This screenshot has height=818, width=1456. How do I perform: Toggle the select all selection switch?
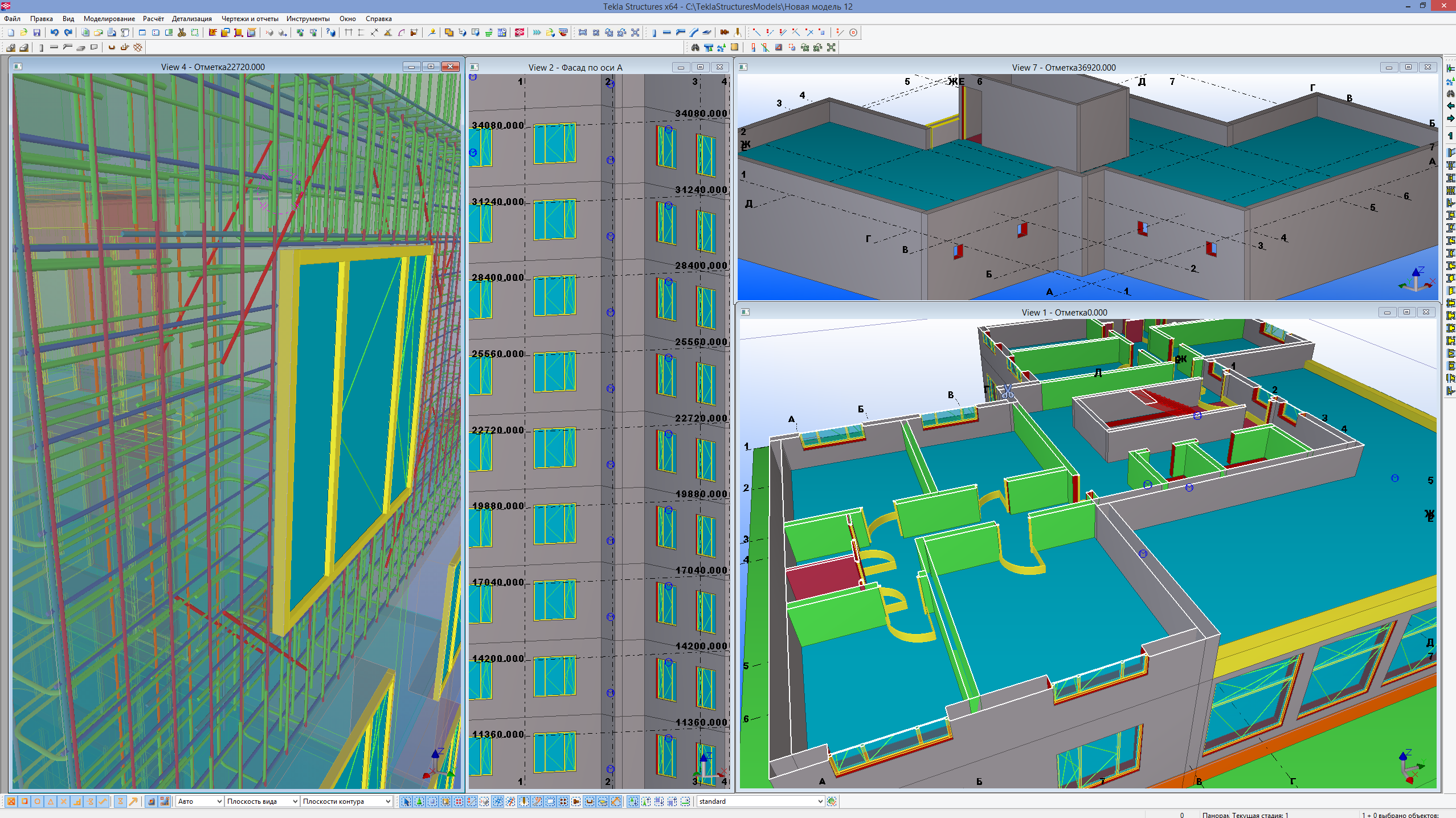tap(406, 801)
